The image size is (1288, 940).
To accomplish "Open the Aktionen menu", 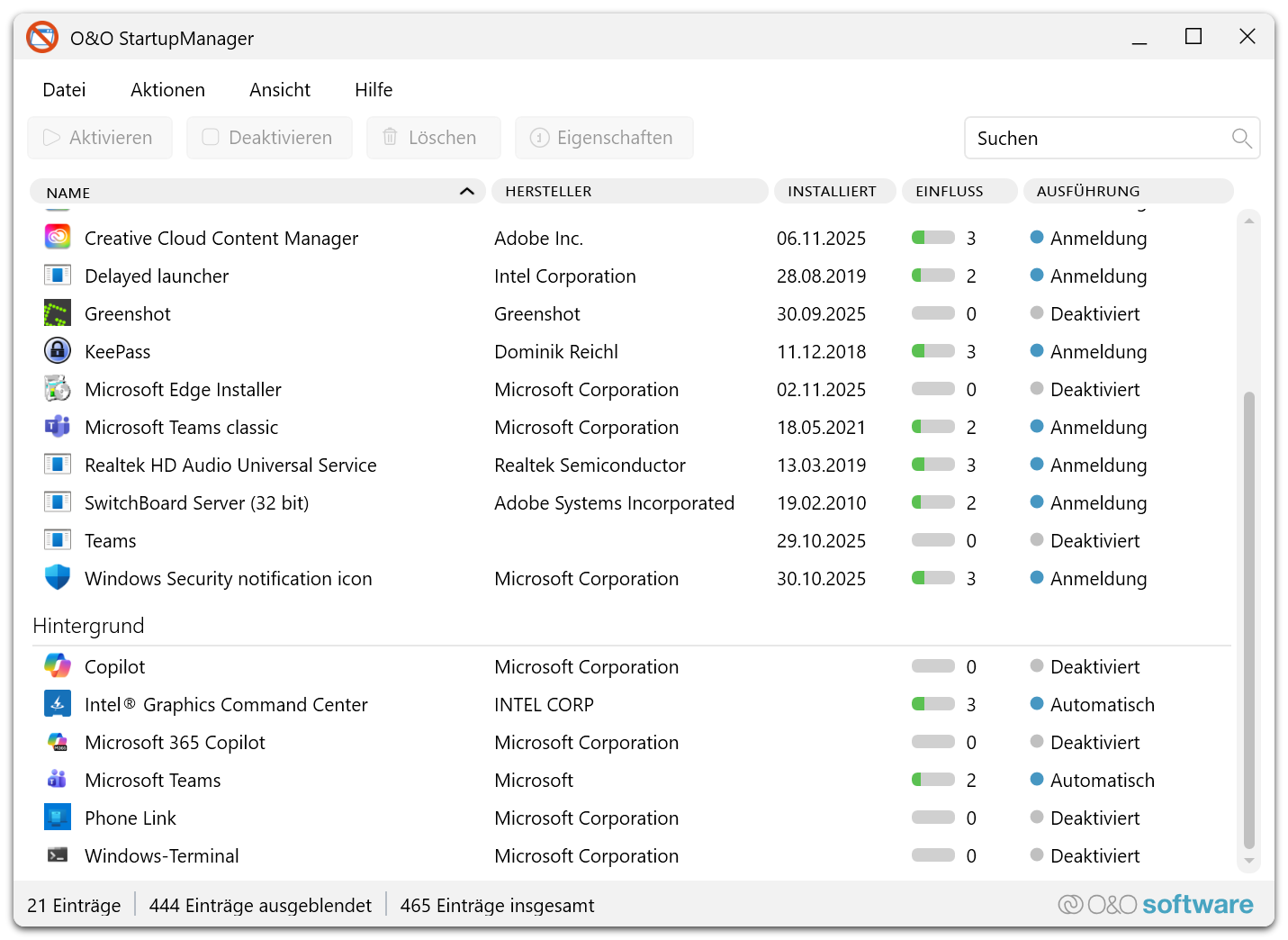I will coord(167,90).
